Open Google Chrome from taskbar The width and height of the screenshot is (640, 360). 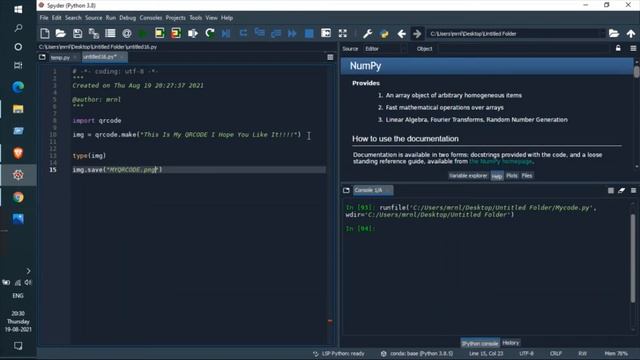pyautogui.click(x=18, y=197)
